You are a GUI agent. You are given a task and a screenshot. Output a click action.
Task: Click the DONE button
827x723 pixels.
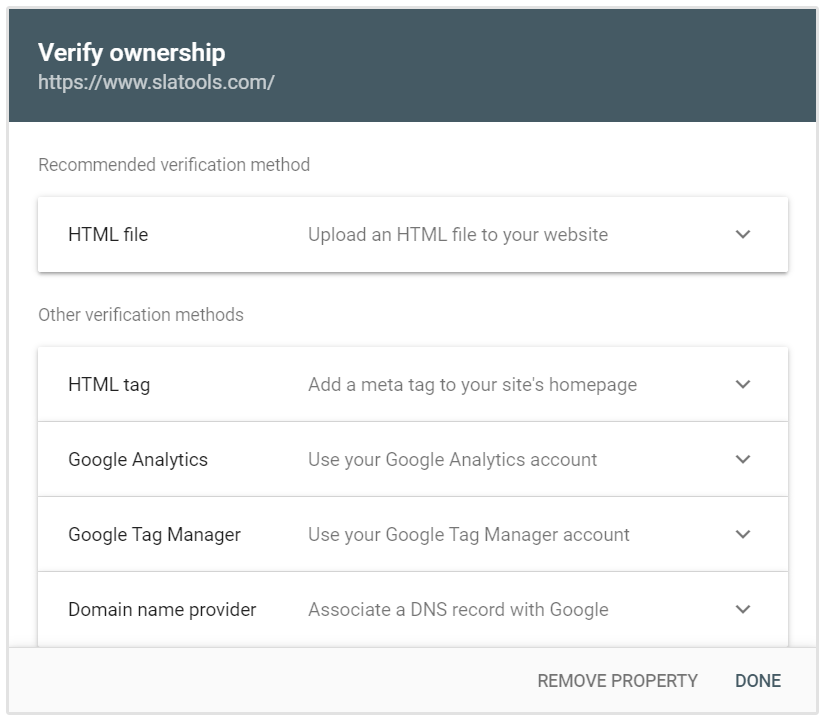(757, 680)
